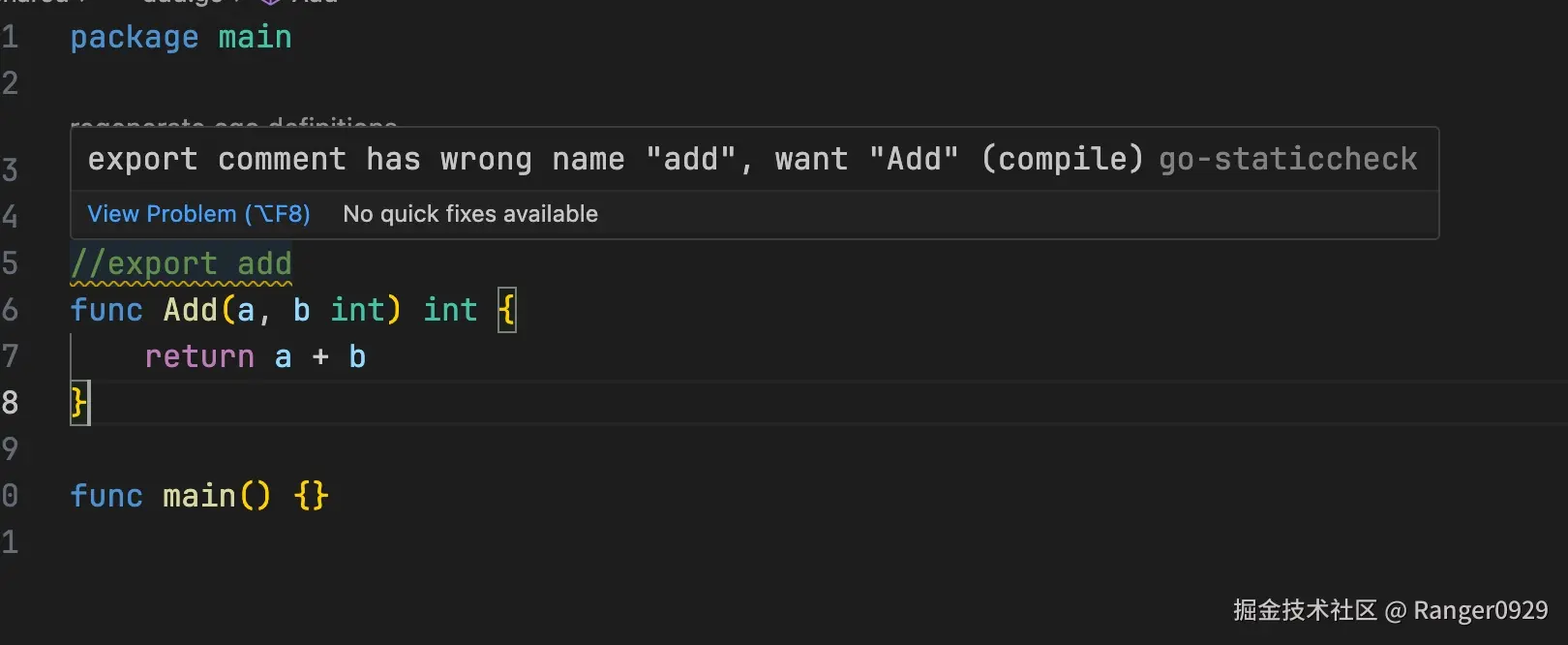1568x645 pixels.
Task: Click the Add function name
Action: (191, 310)
